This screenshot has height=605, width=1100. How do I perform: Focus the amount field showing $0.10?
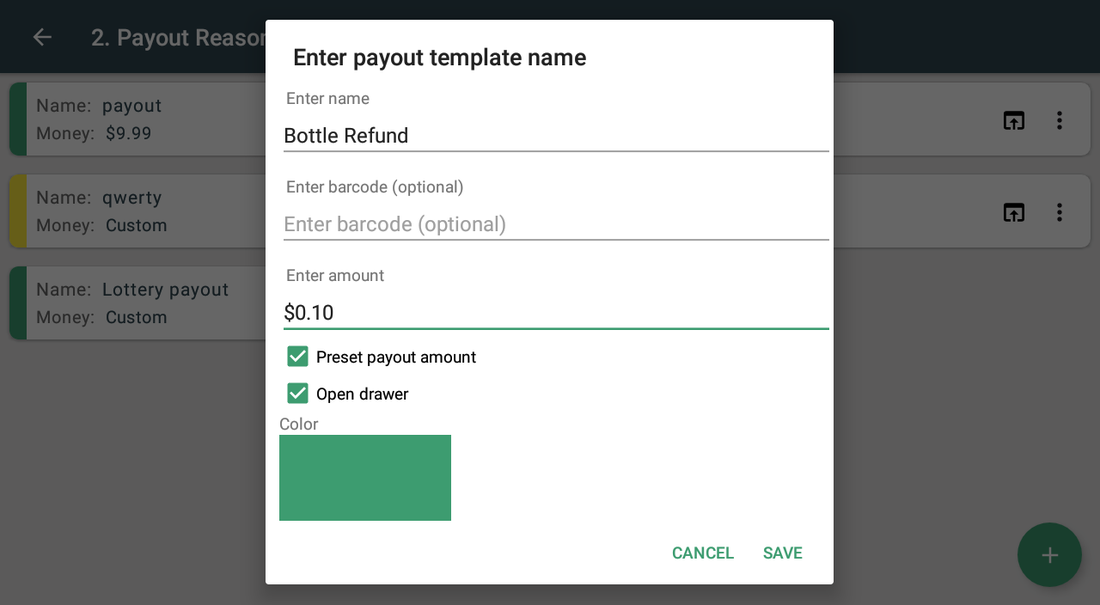click(556, 312)
